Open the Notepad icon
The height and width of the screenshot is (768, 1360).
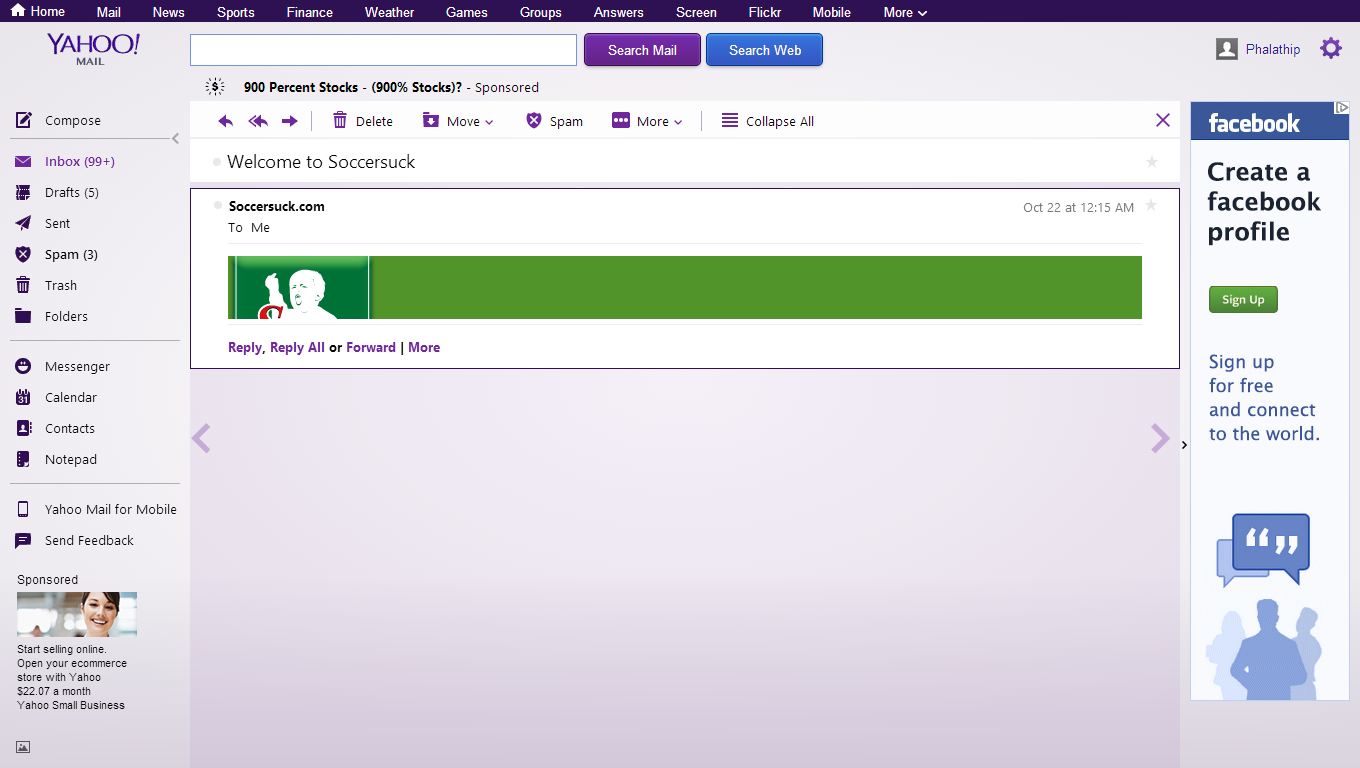[24, 459]
